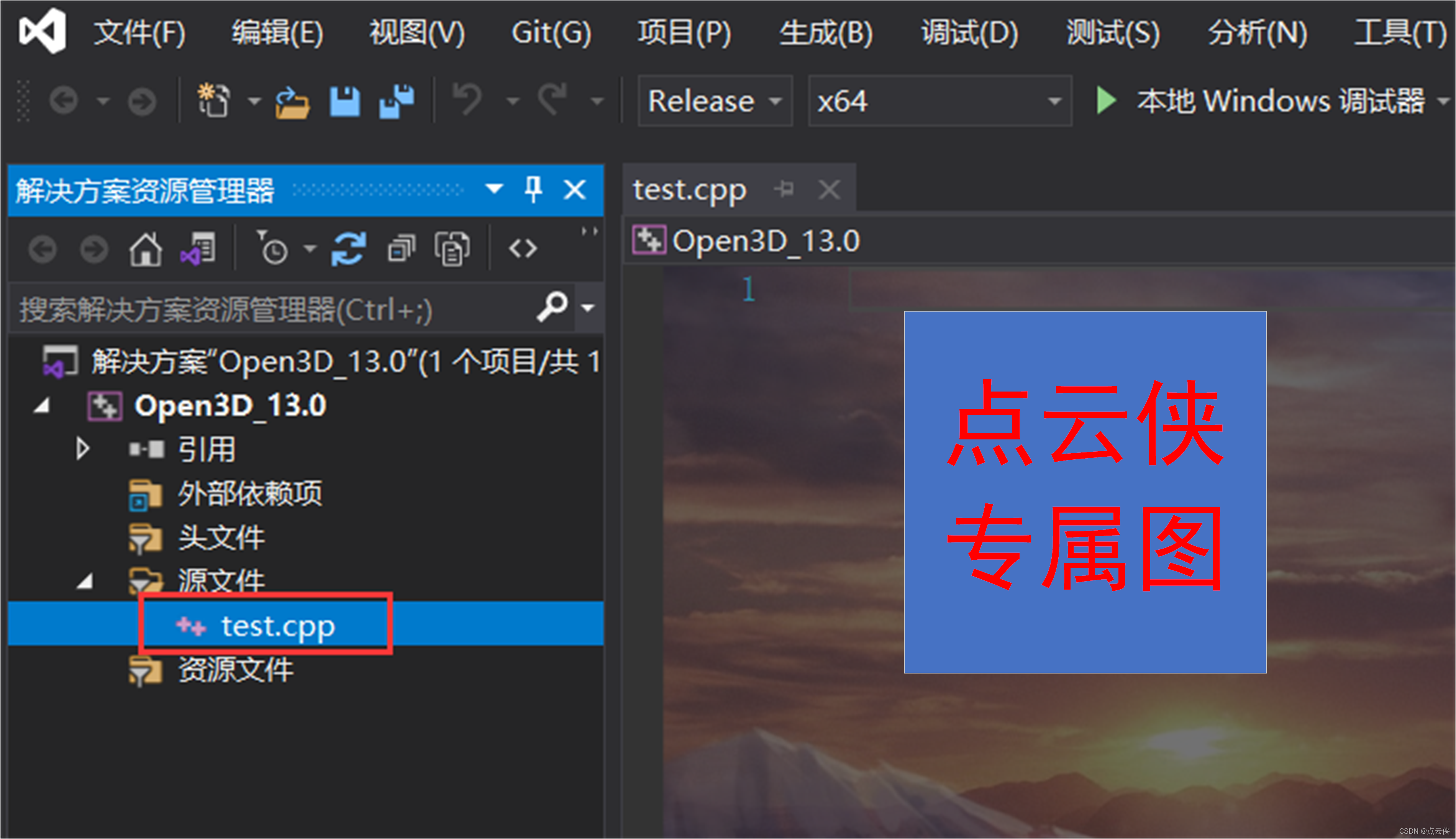This screenshot has height=839, width=1456.
Task: Open the View Code icon in Solution Explorer
Action: tap(523, 248)
